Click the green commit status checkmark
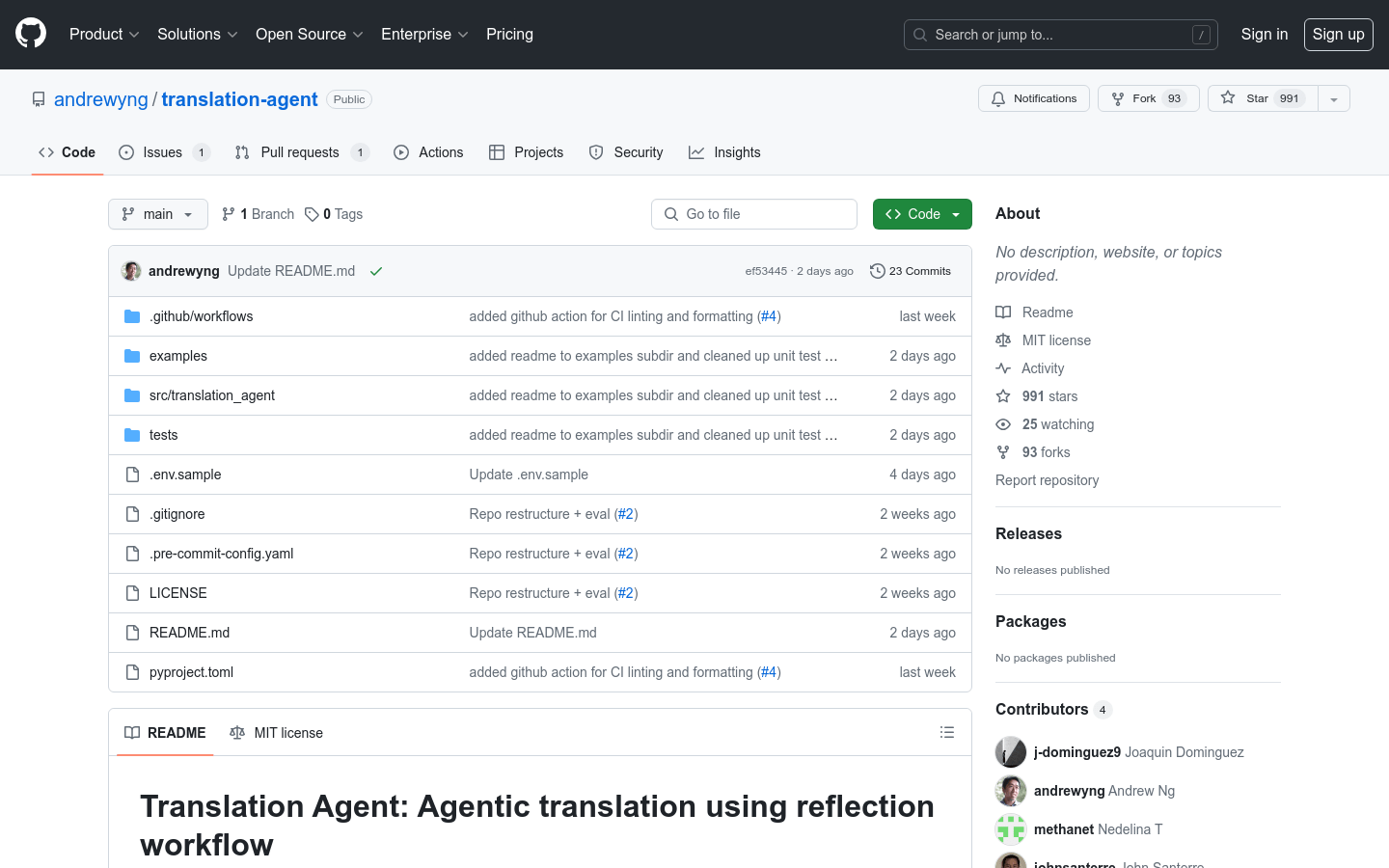The image size is (1389, 868). pyautogui.click(x=376, y=271)
